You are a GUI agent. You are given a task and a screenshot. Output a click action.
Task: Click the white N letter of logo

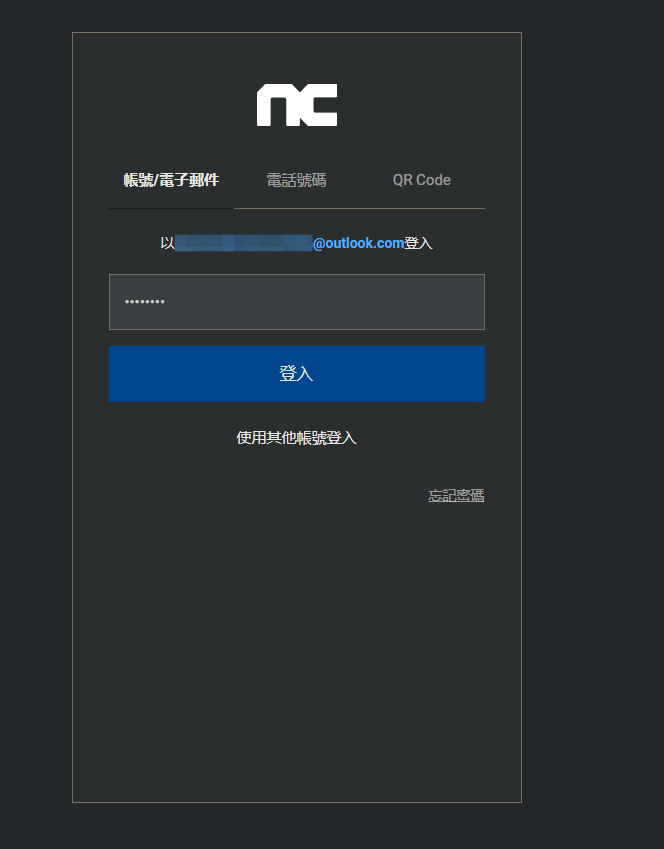(275, 106)
